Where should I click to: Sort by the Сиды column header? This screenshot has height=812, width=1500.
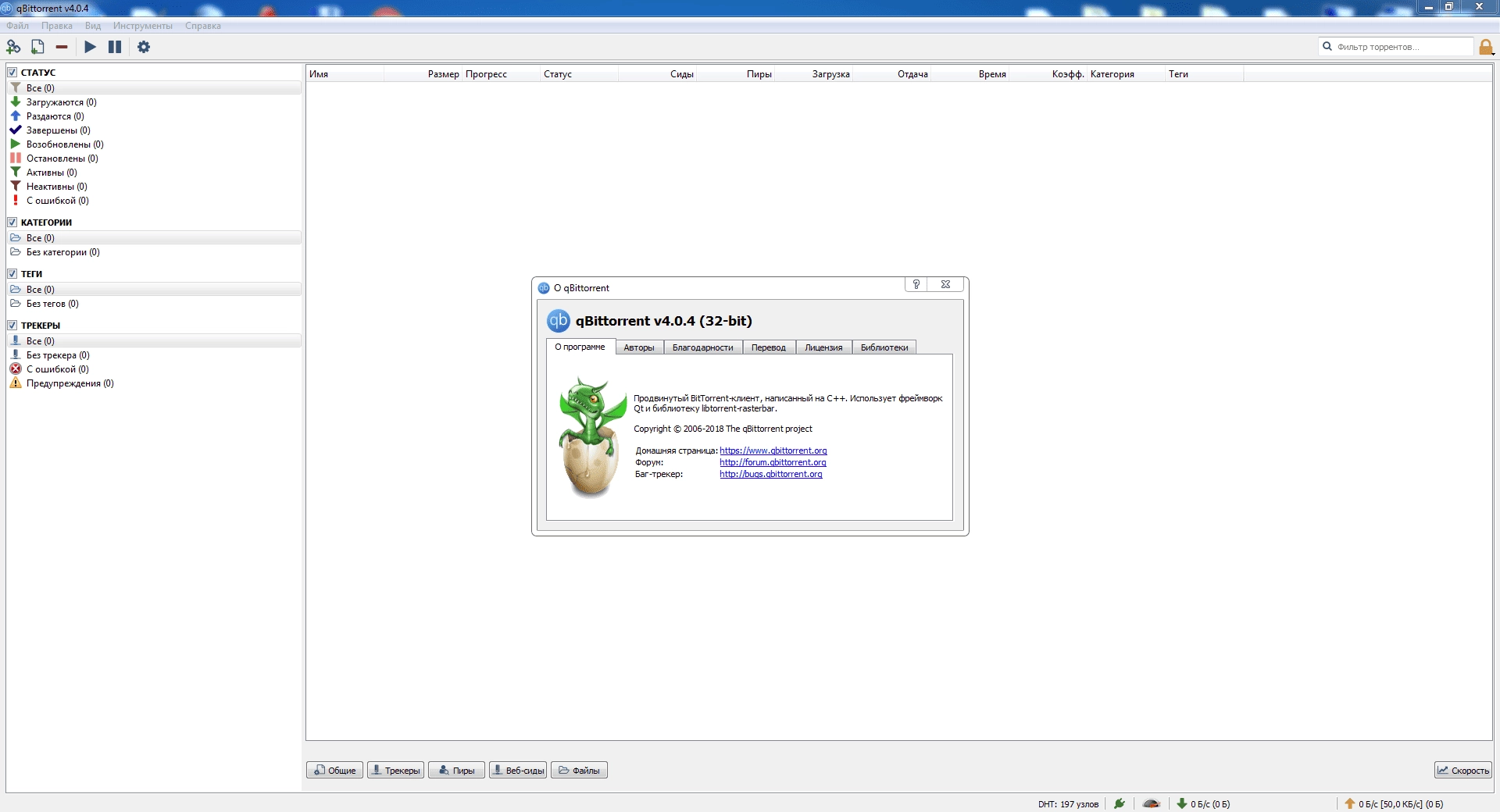(657, 74)
